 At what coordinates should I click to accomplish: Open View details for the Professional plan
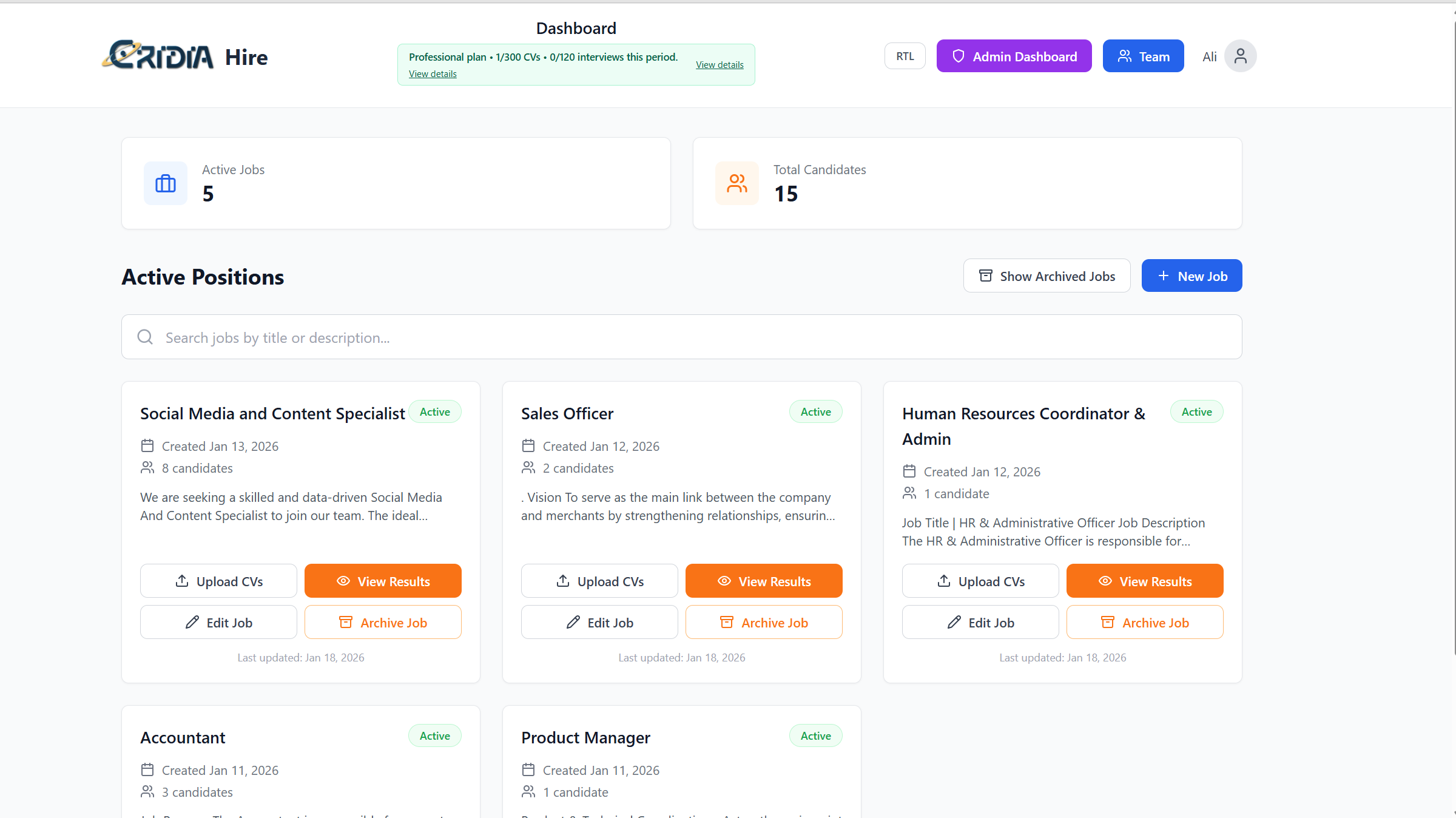pyautogui.click(x=720, y=64)
